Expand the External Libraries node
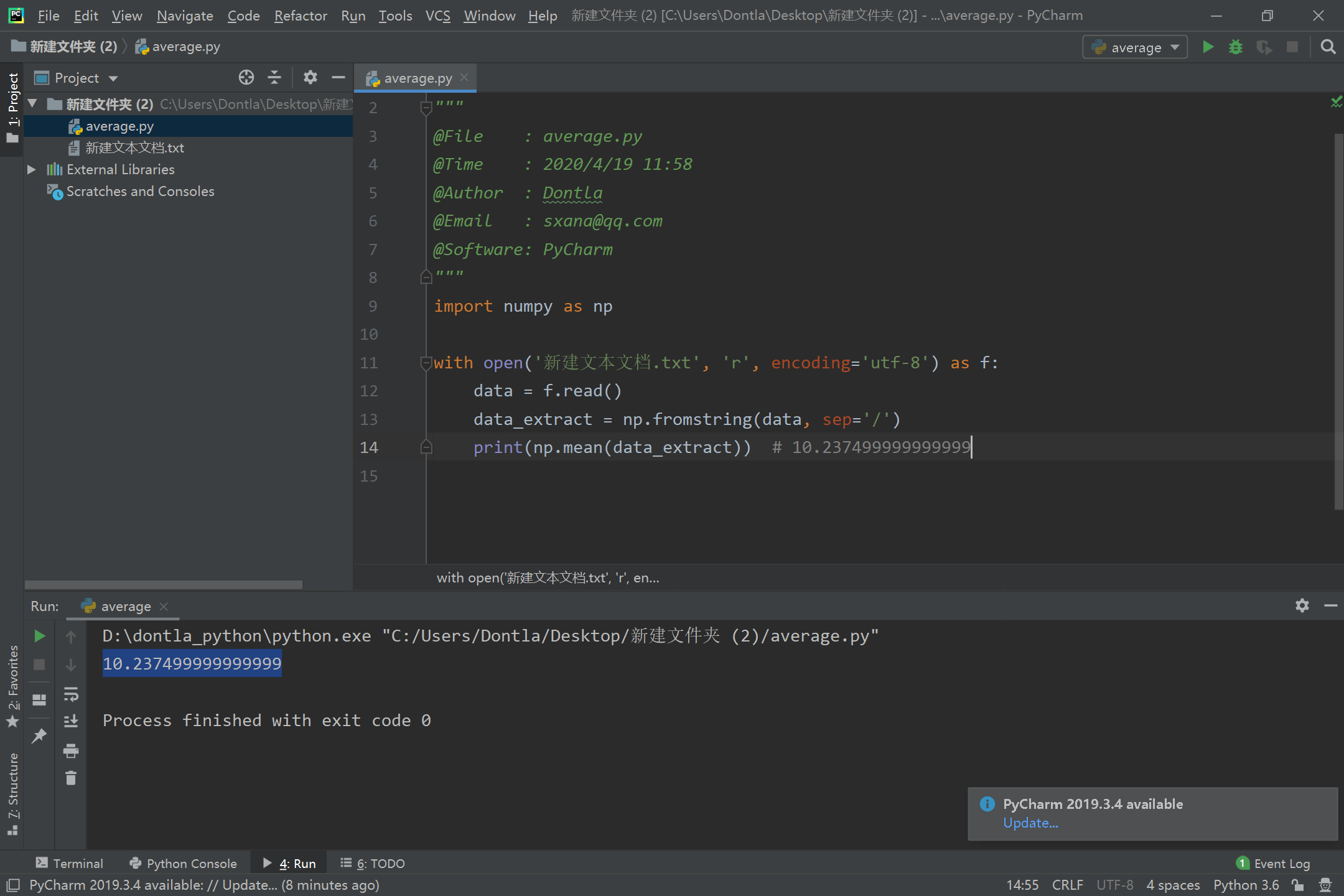 (x=31, y=169)
